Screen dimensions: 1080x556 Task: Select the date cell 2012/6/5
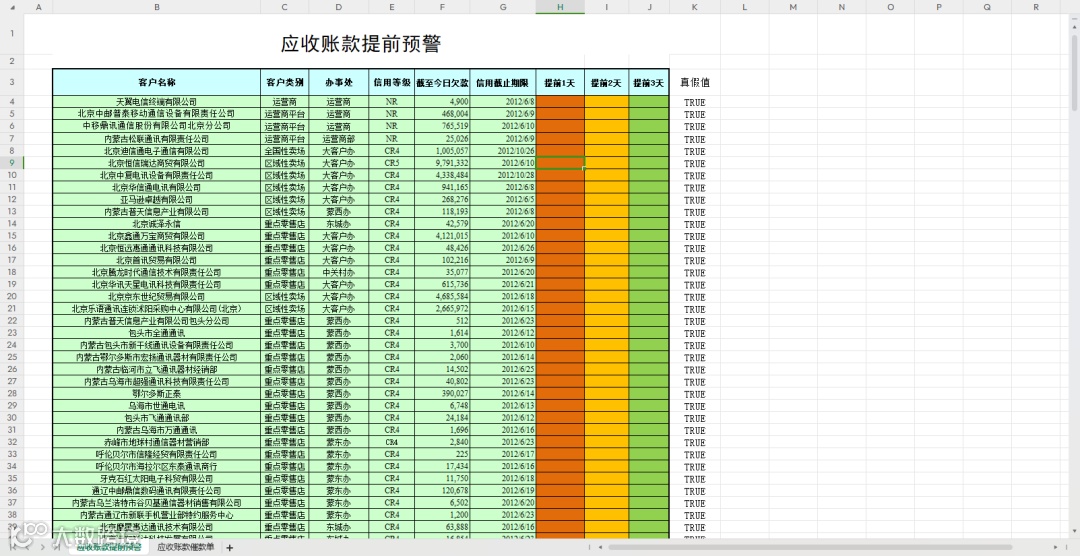(x=503, y=200)
